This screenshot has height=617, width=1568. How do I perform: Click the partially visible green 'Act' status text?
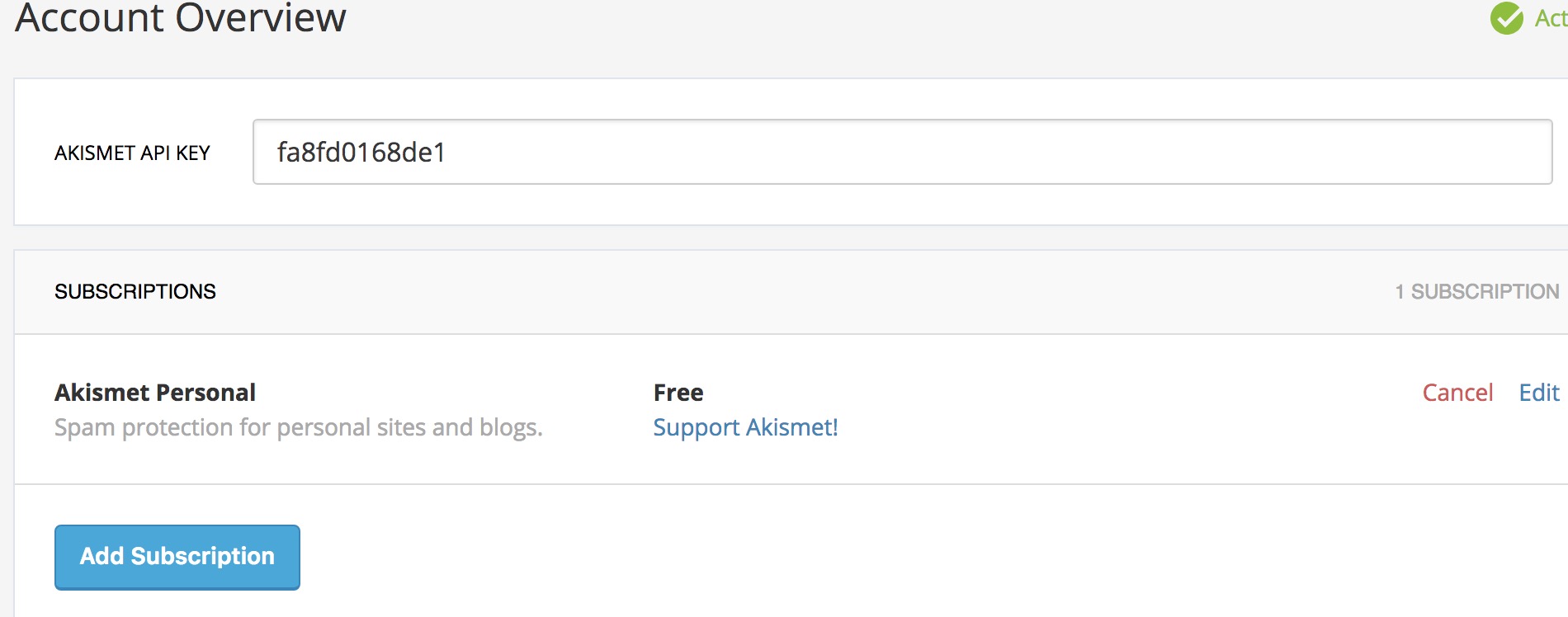coord(1551,17)
